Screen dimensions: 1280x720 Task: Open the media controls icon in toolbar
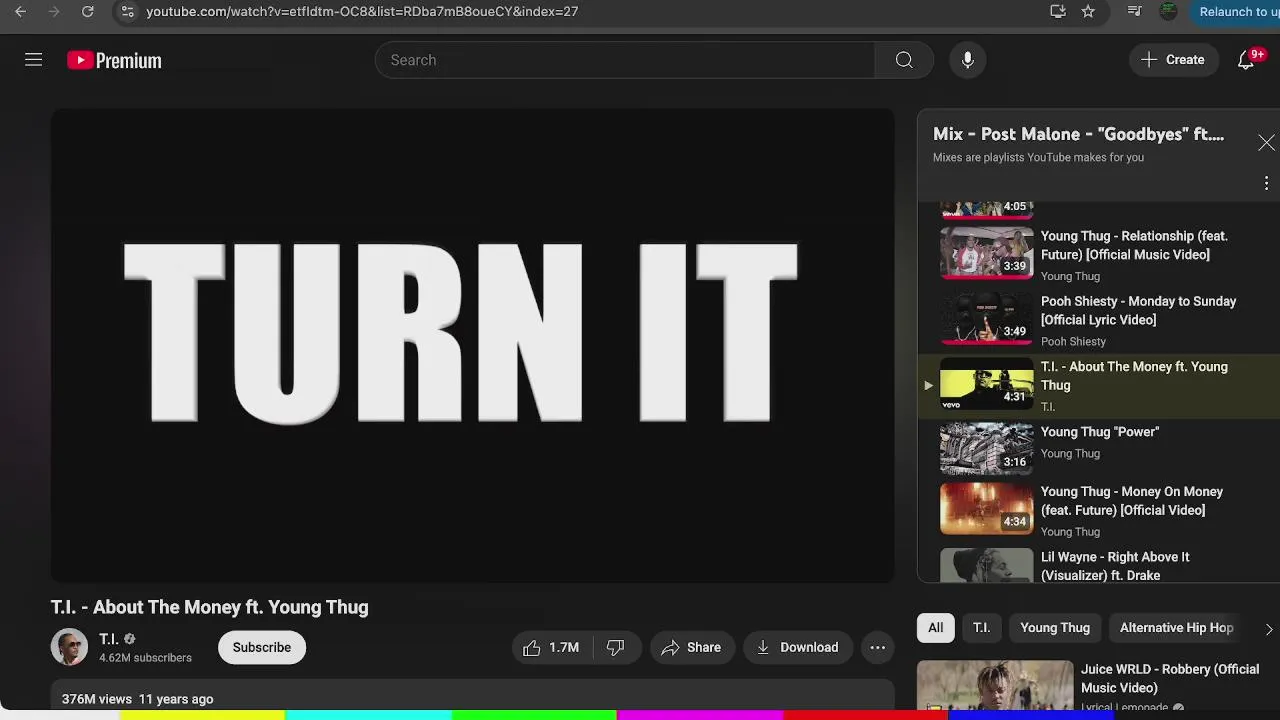[1134, 11]
